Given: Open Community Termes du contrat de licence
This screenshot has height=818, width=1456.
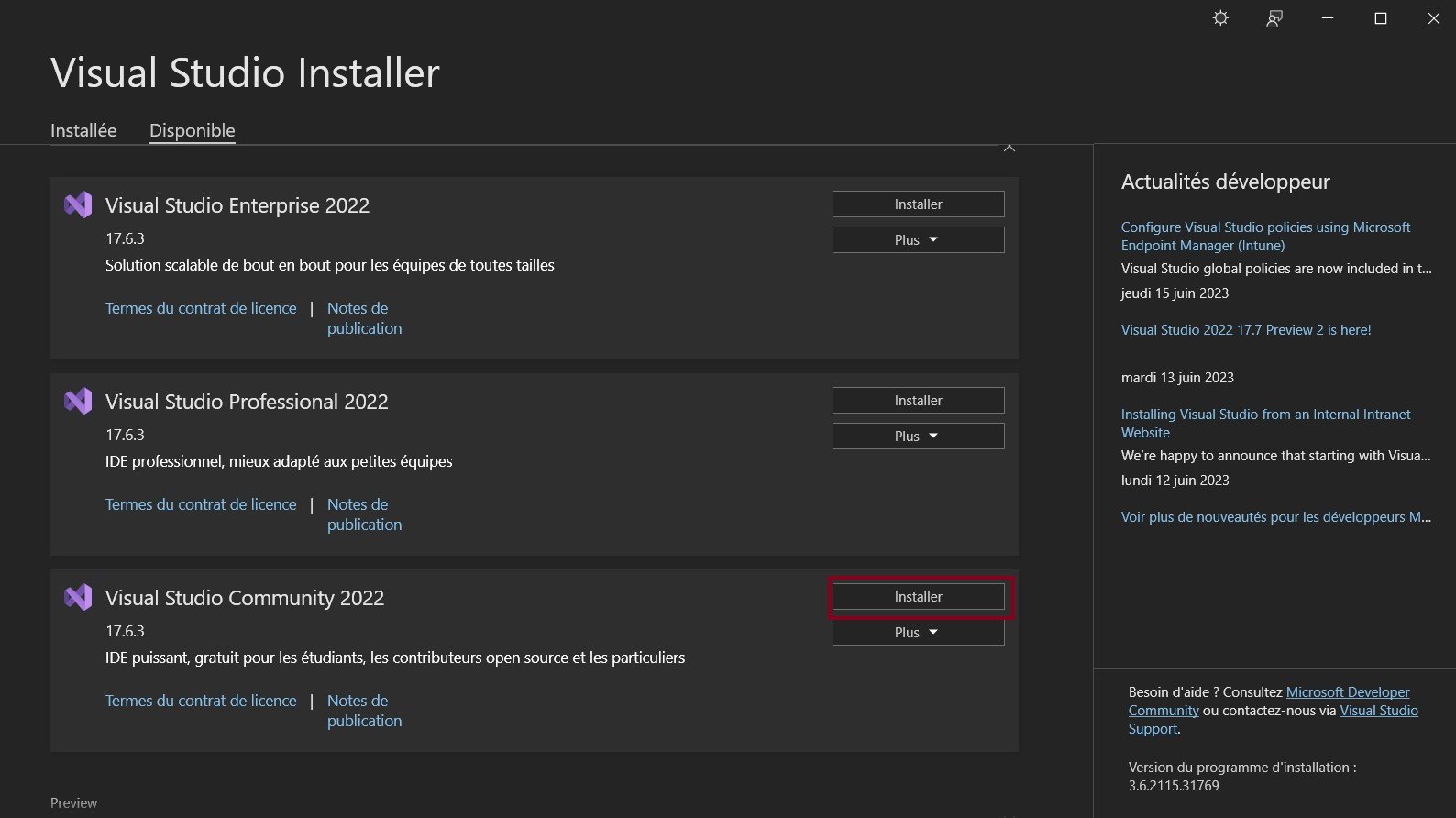Looking at the screenshot, I should click(201, 701).
